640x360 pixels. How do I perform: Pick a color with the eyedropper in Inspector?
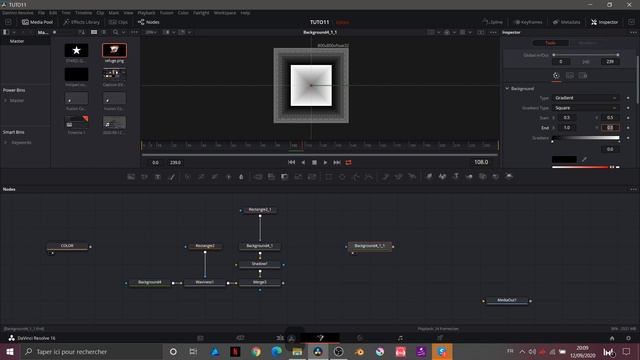click(584, 159)
